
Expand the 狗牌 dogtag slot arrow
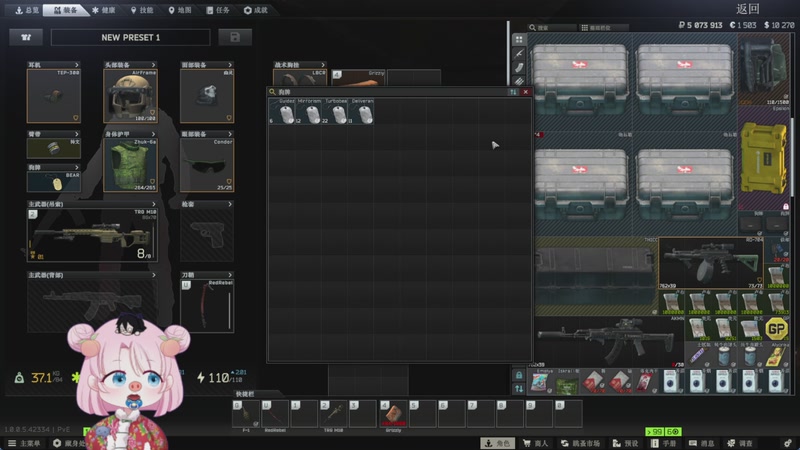(77, 167)
